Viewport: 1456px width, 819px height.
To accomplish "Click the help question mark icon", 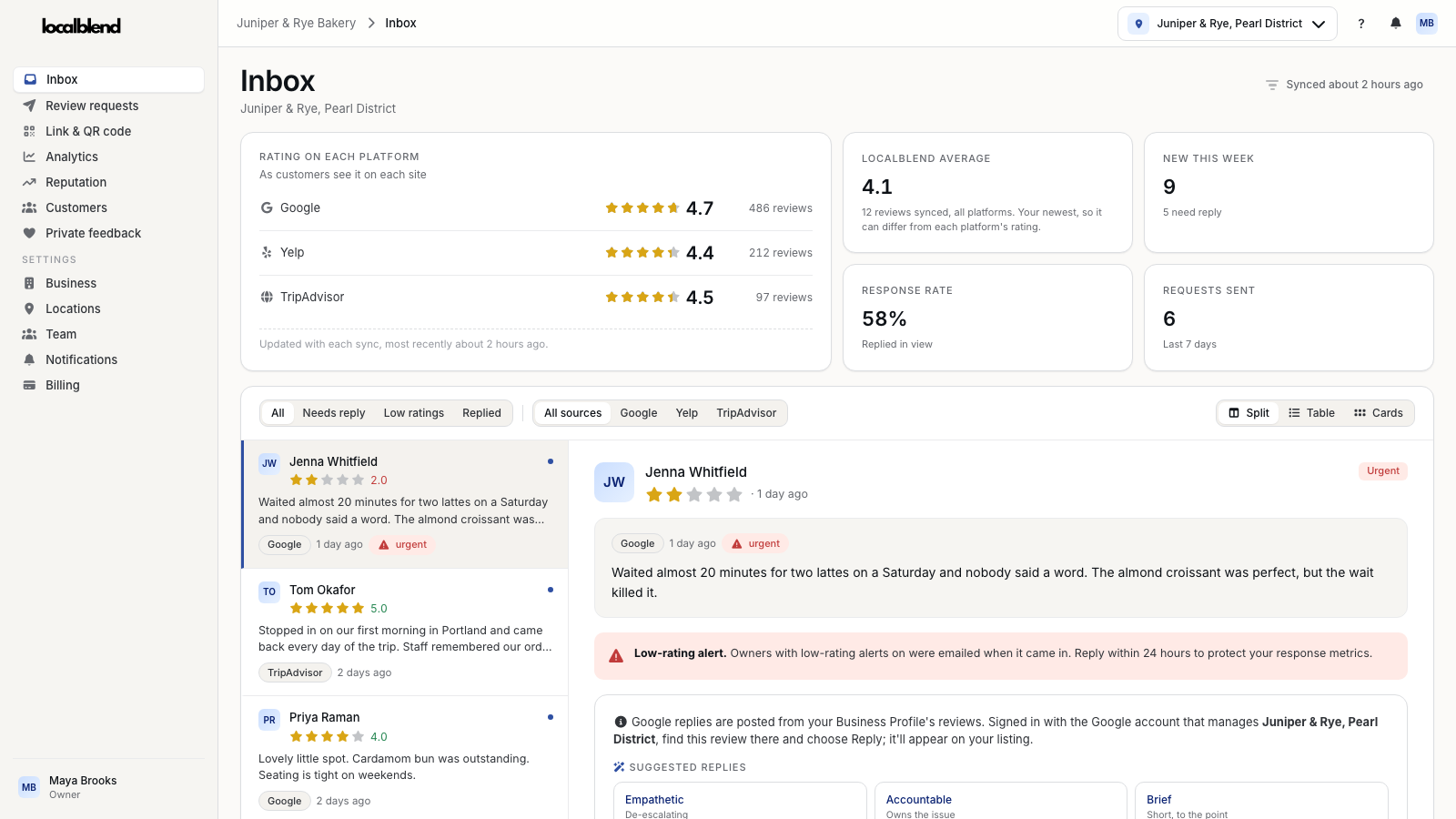I will click(1361, 24).
